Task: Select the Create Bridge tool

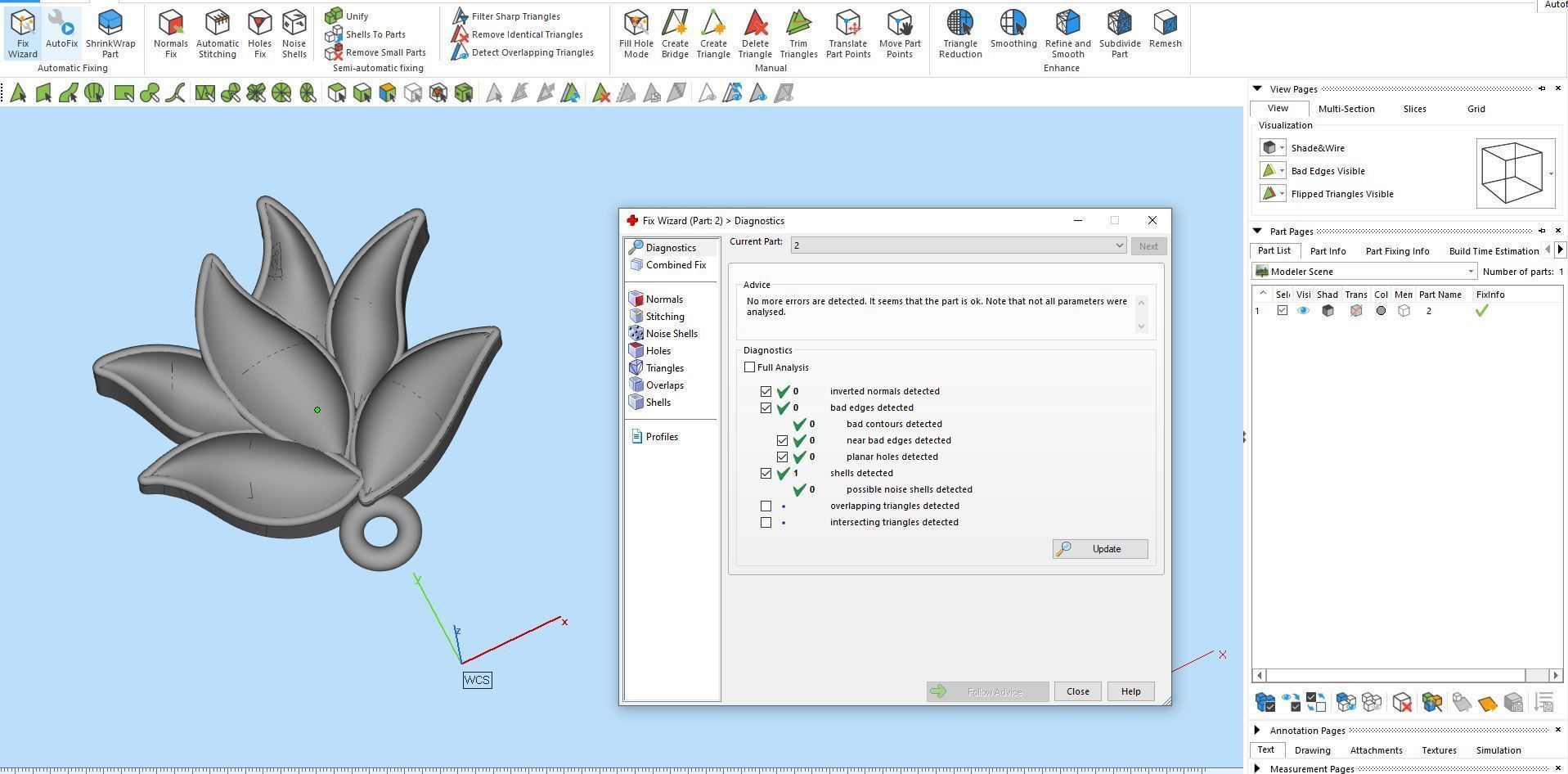Action: (x=675, y=34)
